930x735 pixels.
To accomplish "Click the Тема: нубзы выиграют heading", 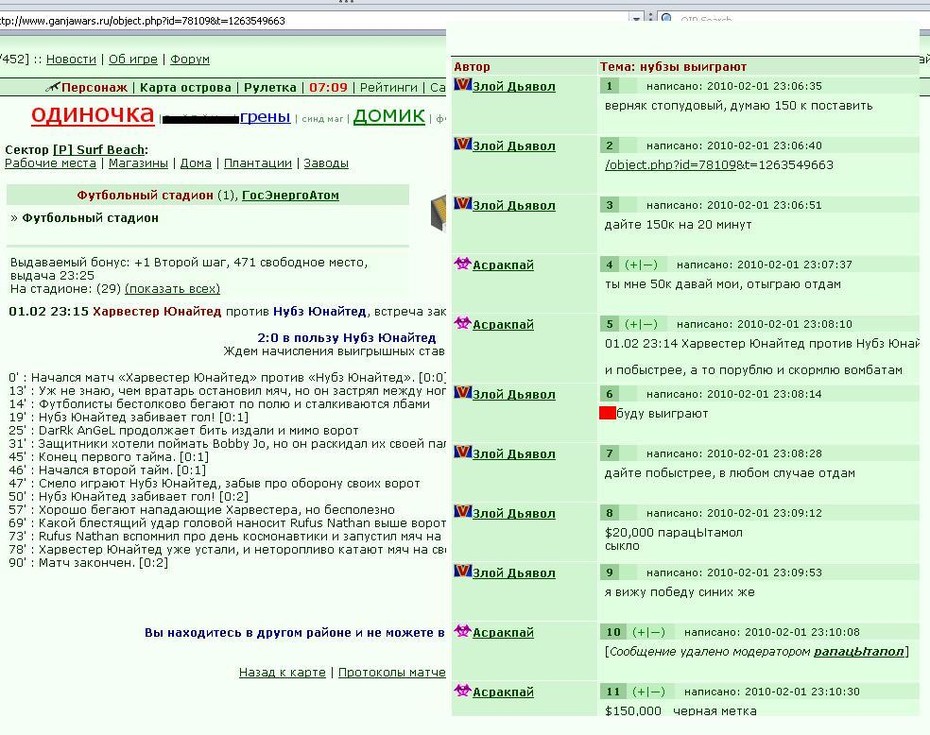I will pos(673,66).
